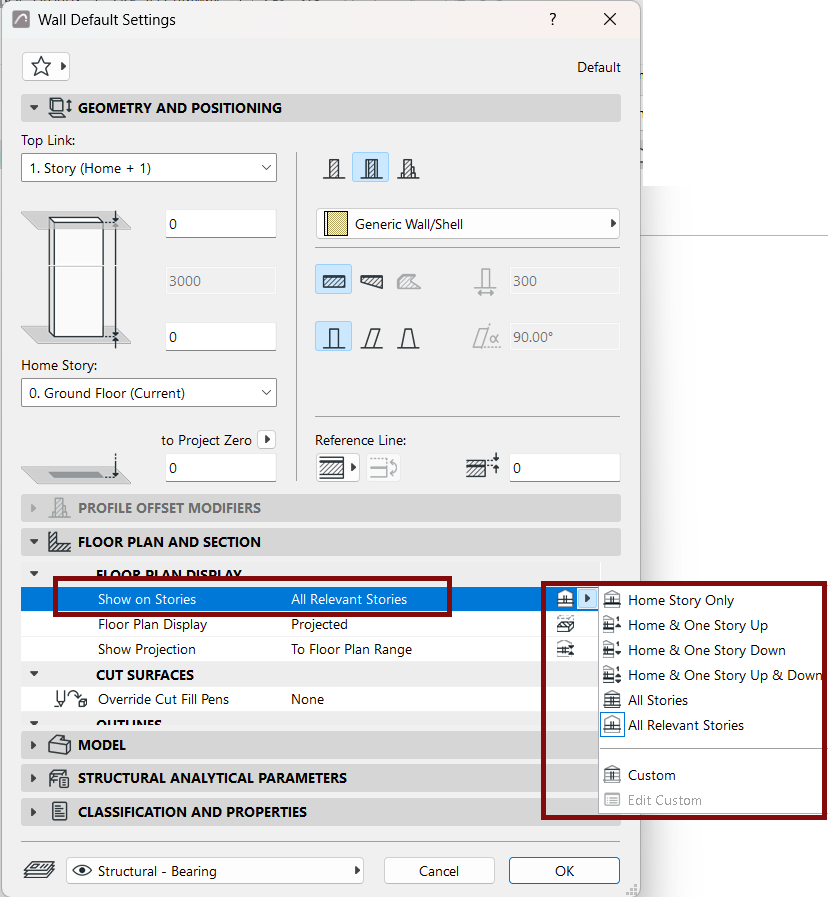Click the help question mark button
Image resolution: width=828 pixels, height=897 pixels.
[553, 19]
